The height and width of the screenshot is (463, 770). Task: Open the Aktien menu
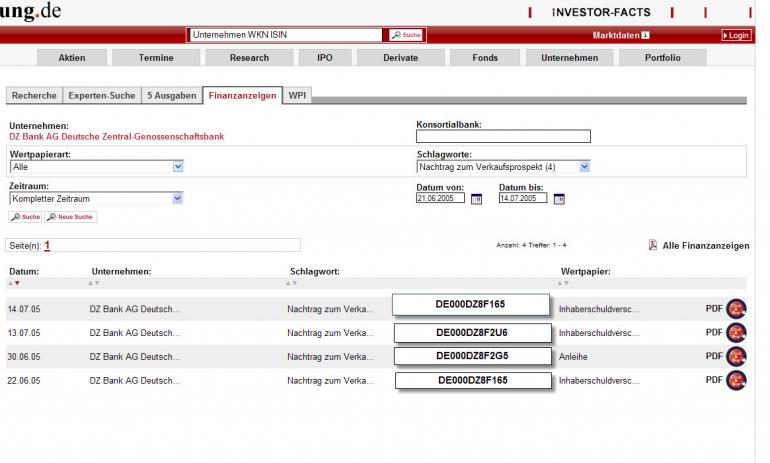pyautogui.click(x=72, y=57)
